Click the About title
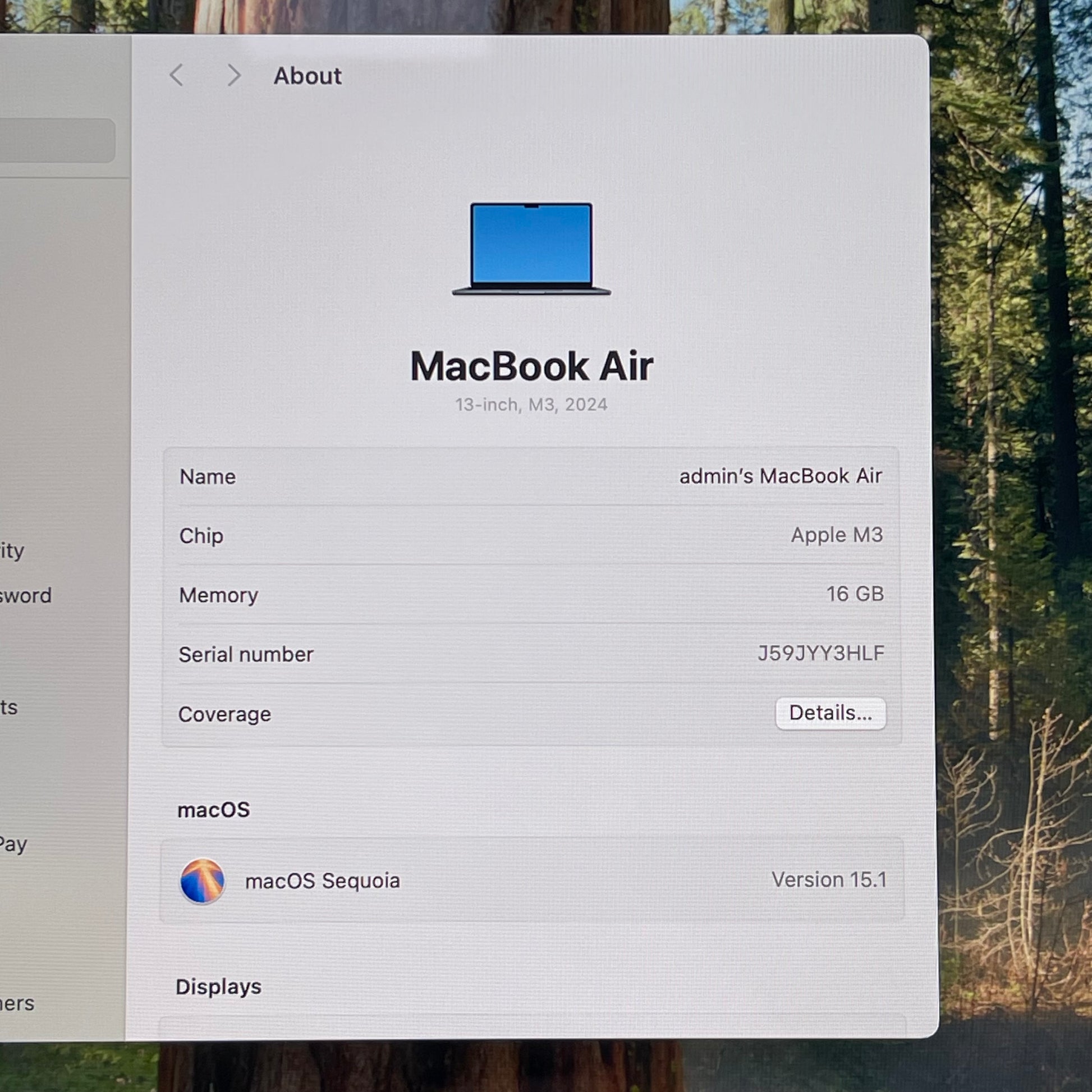Image resolution: width=1092 pixels, height=1092 pixels. 308,76
